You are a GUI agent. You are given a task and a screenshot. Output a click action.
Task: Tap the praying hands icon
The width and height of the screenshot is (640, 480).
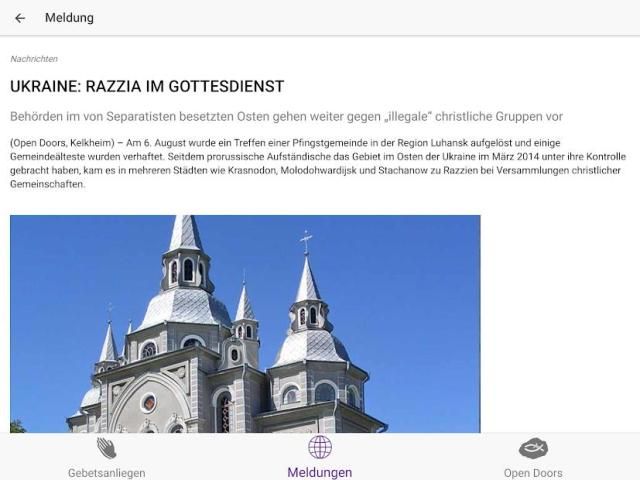[x=106, y=448]
